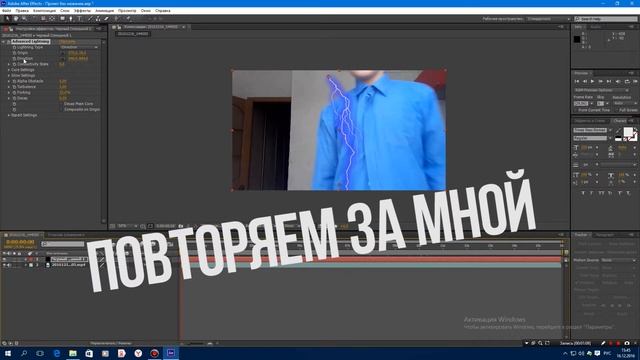Screen dimensions: 640x360
Task: Select the Selection arrow tool
Action: click(7, 18)
